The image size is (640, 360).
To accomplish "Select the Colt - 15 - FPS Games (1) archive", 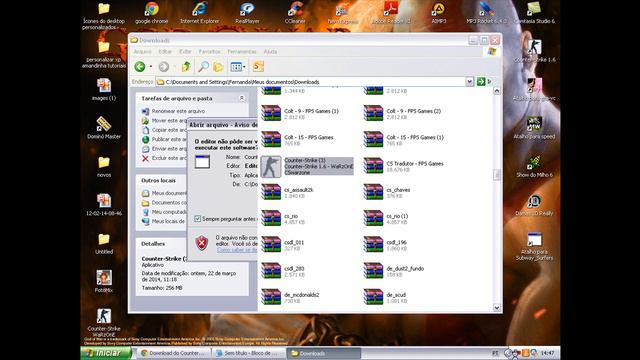I will point(404,140).
